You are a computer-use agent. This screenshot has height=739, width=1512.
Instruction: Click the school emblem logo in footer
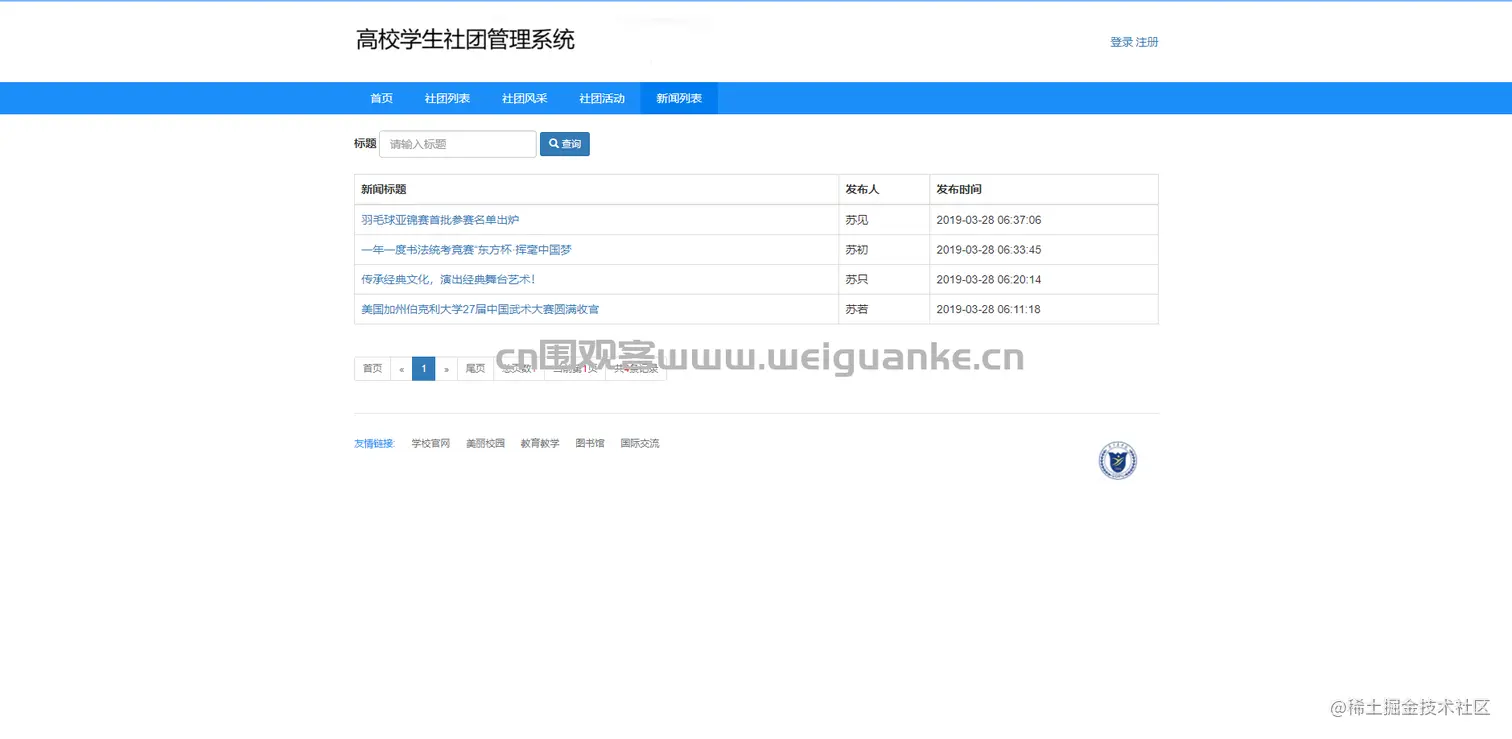tap(1117, 461)
